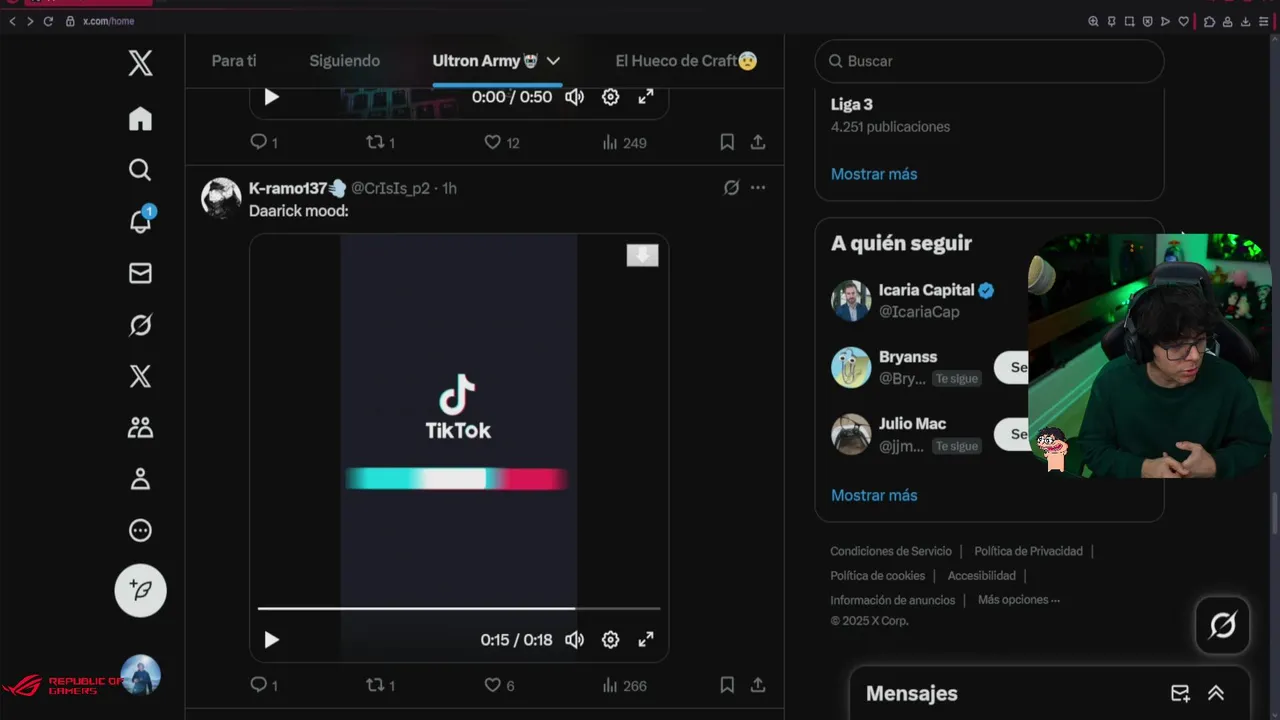The width and height of the screenshot is (1280, 720).
Task: Bookmark the post with 266 views
Action: click(727, 685)
